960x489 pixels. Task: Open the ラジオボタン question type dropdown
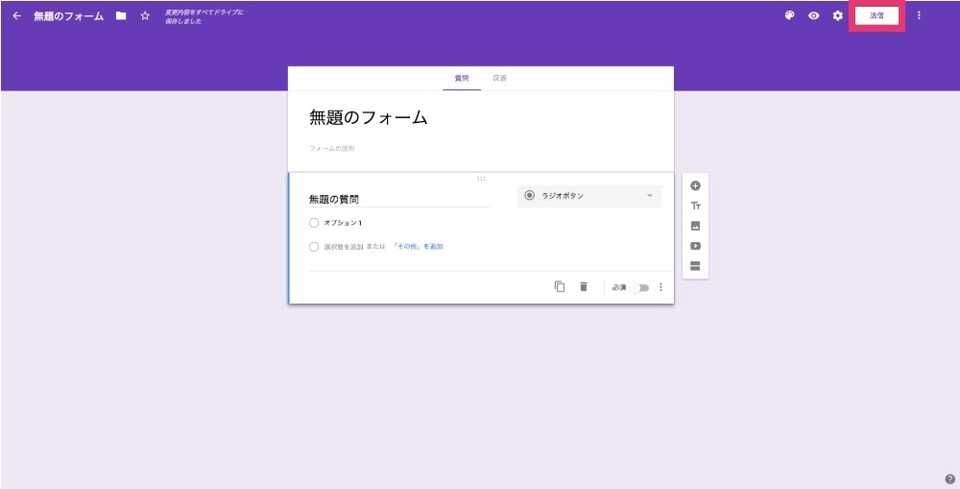pos(589,196)
